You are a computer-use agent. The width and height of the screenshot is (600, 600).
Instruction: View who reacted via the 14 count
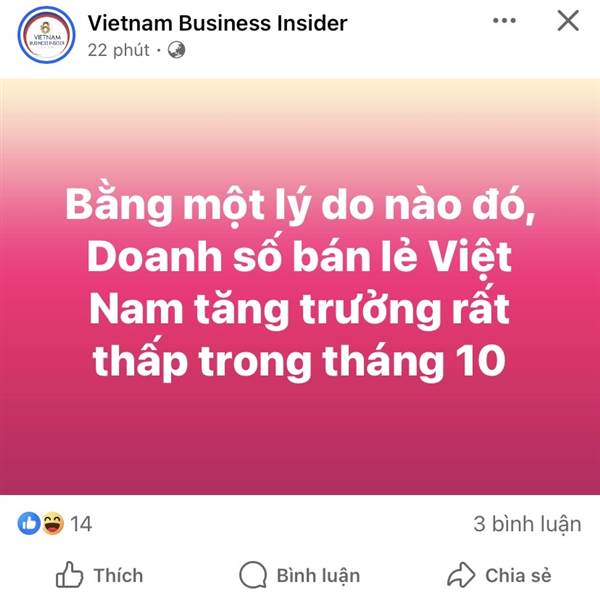[x=81, y=524]
